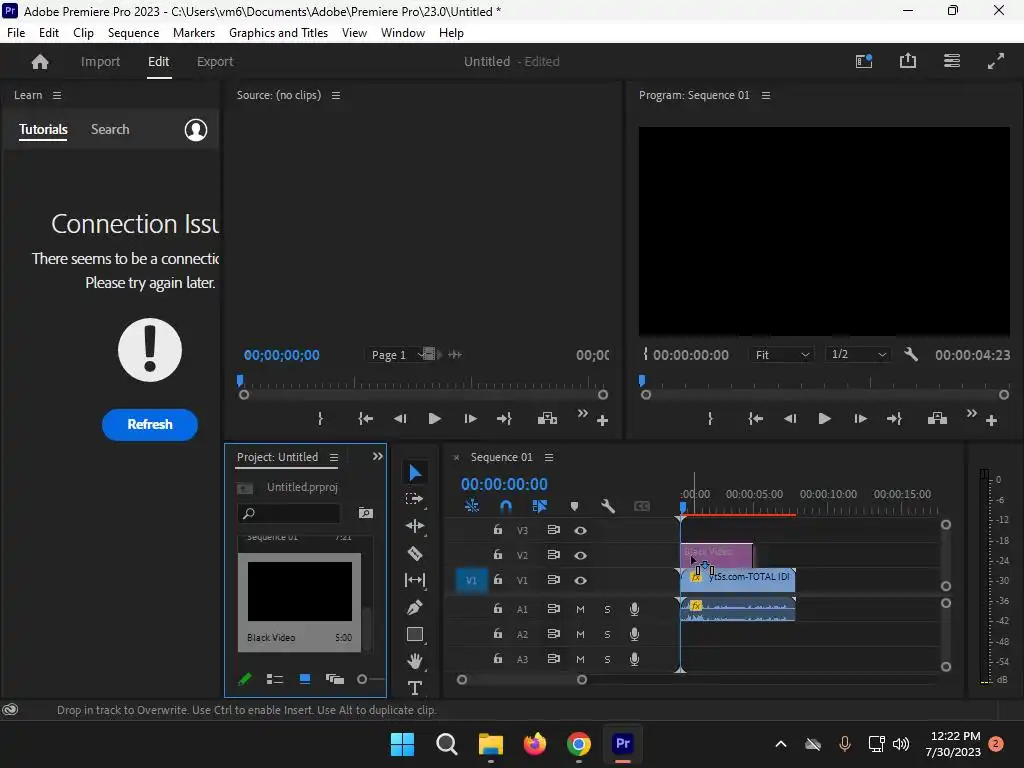Select the Razor tool
This screenshot has height=768, width=1024.
(x=415, y=553)
